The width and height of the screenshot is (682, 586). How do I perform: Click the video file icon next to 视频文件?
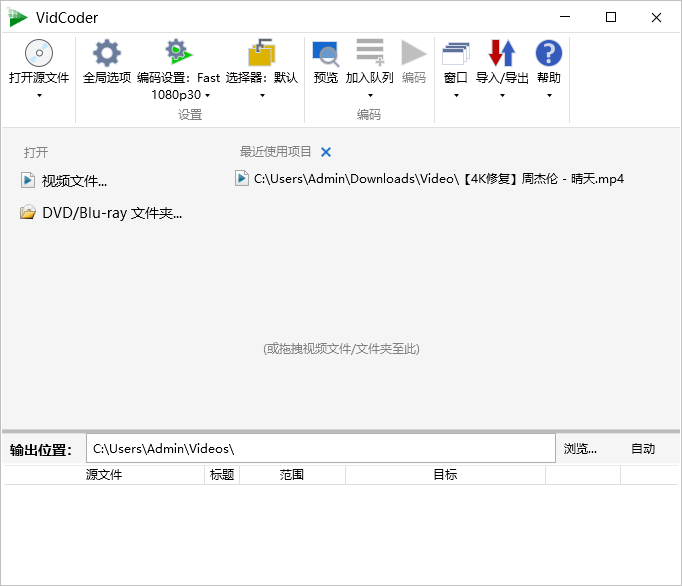(x=28, y=180)
